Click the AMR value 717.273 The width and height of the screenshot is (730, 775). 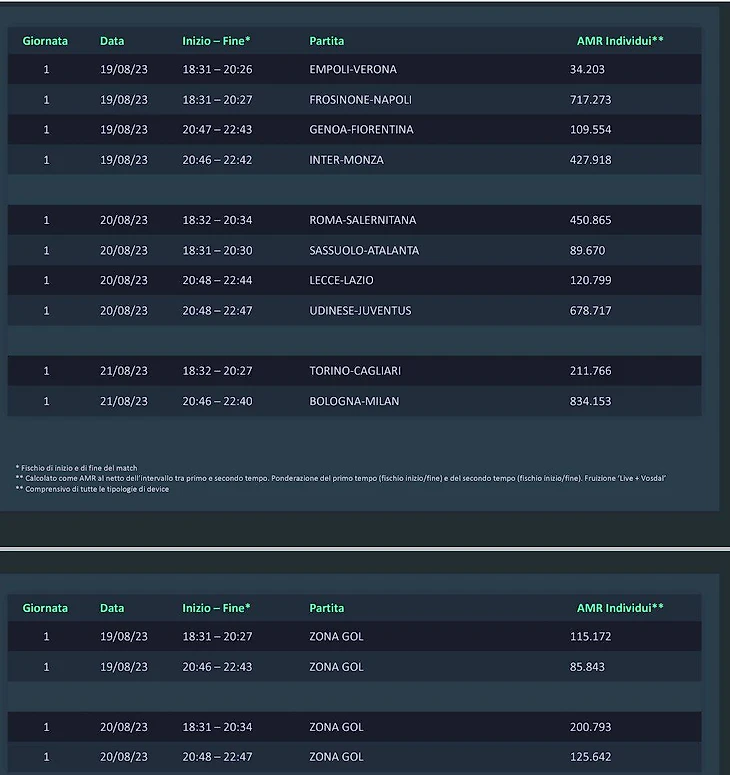(x=590, y=100)
